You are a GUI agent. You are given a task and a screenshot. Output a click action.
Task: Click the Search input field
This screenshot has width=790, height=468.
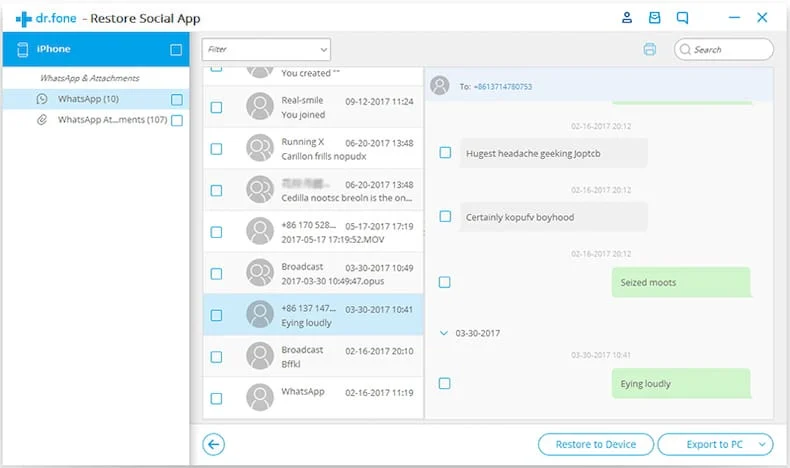pyautogui.click(x=723, y=49)
